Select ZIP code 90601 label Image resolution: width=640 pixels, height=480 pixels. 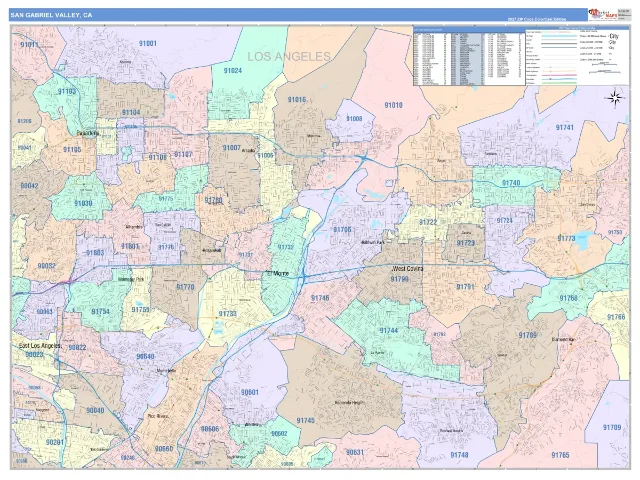tap(249, 393)
